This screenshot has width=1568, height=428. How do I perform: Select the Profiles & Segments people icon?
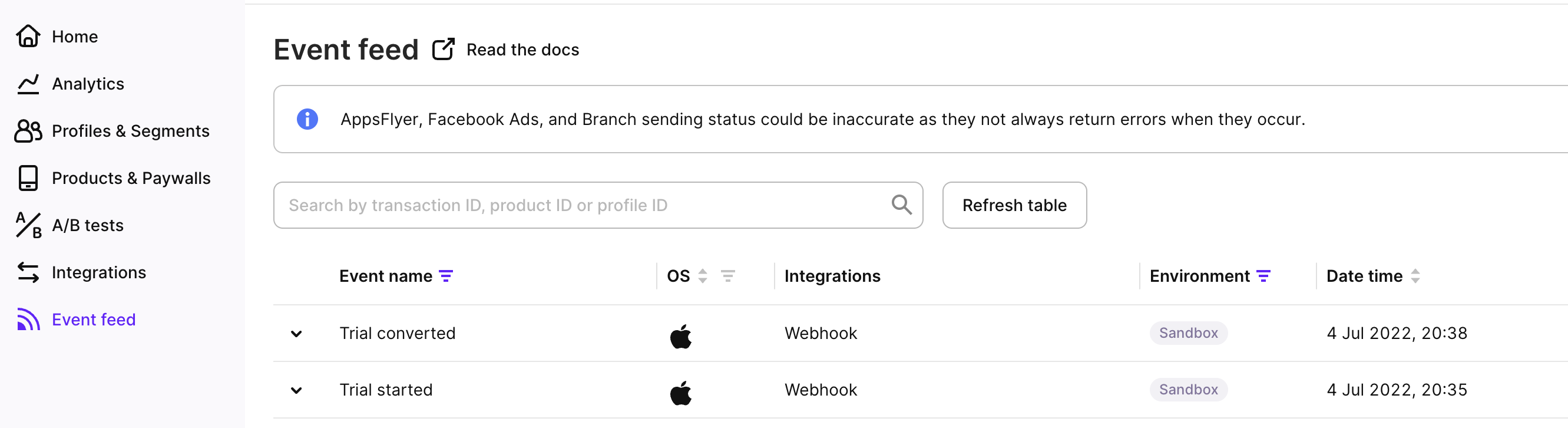coord(28,131)
